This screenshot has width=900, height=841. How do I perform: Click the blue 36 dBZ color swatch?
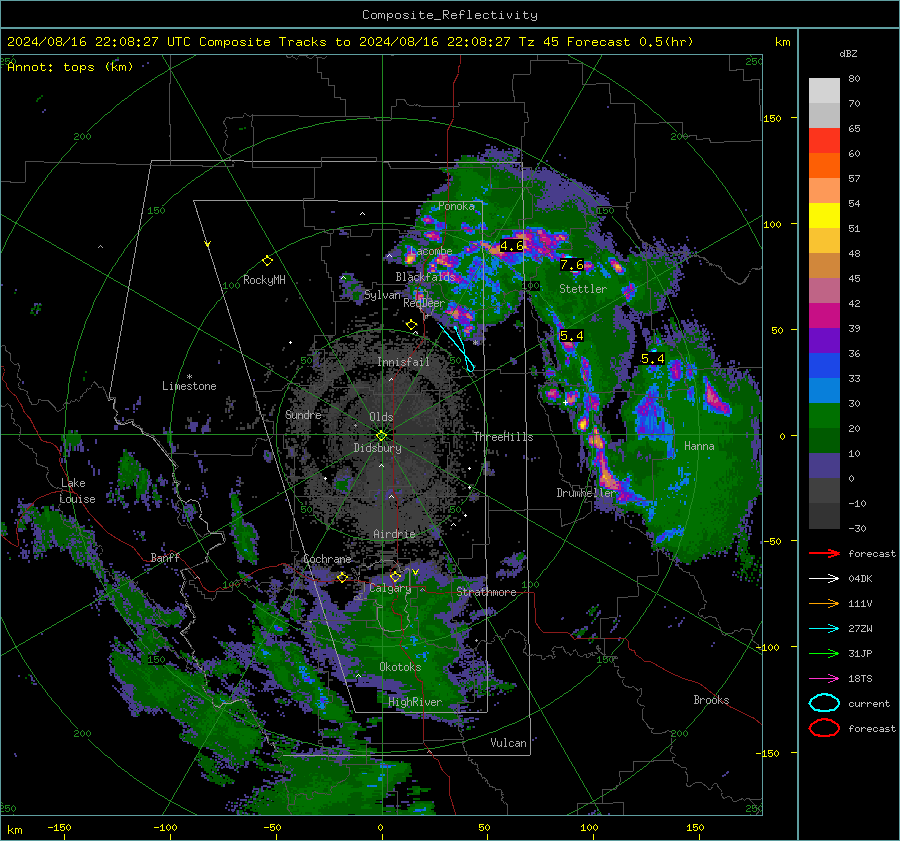point(824,366)
